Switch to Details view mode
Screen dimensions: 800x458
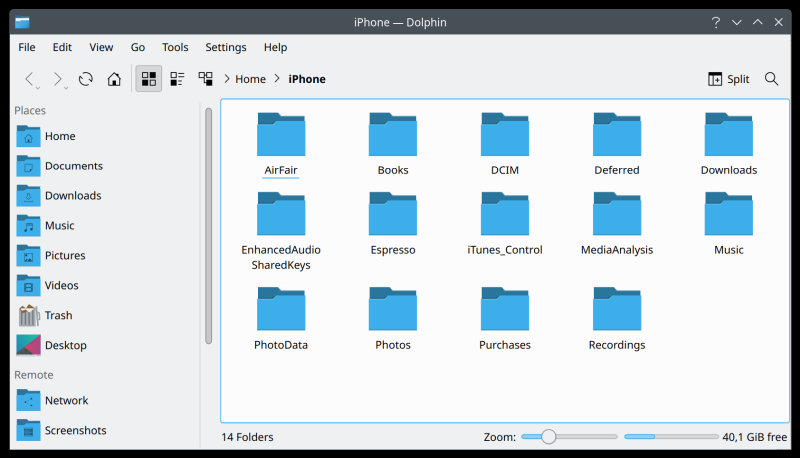pos(205,79)
